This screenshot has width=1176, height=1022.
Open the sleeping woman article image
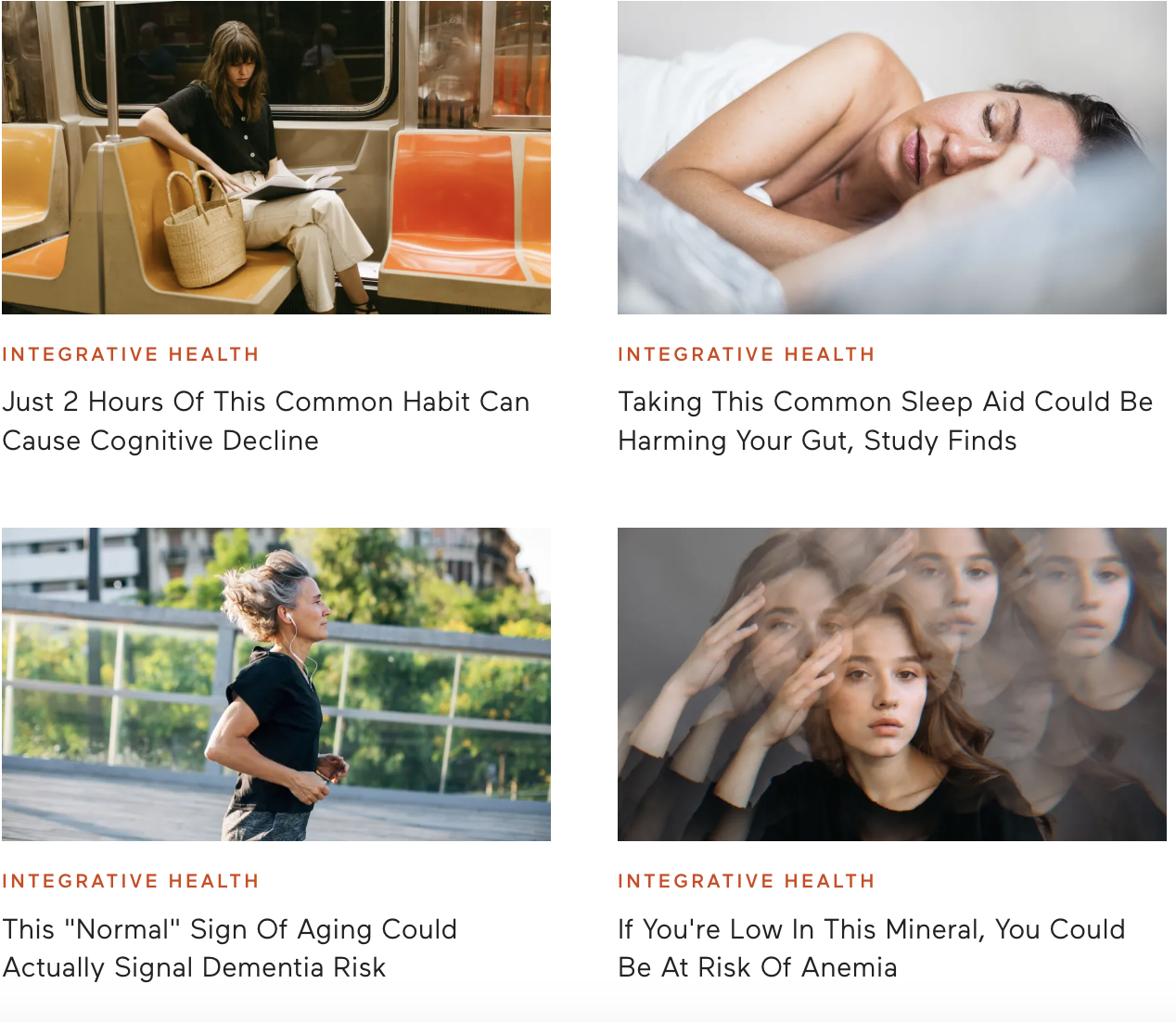pos(892,158)
